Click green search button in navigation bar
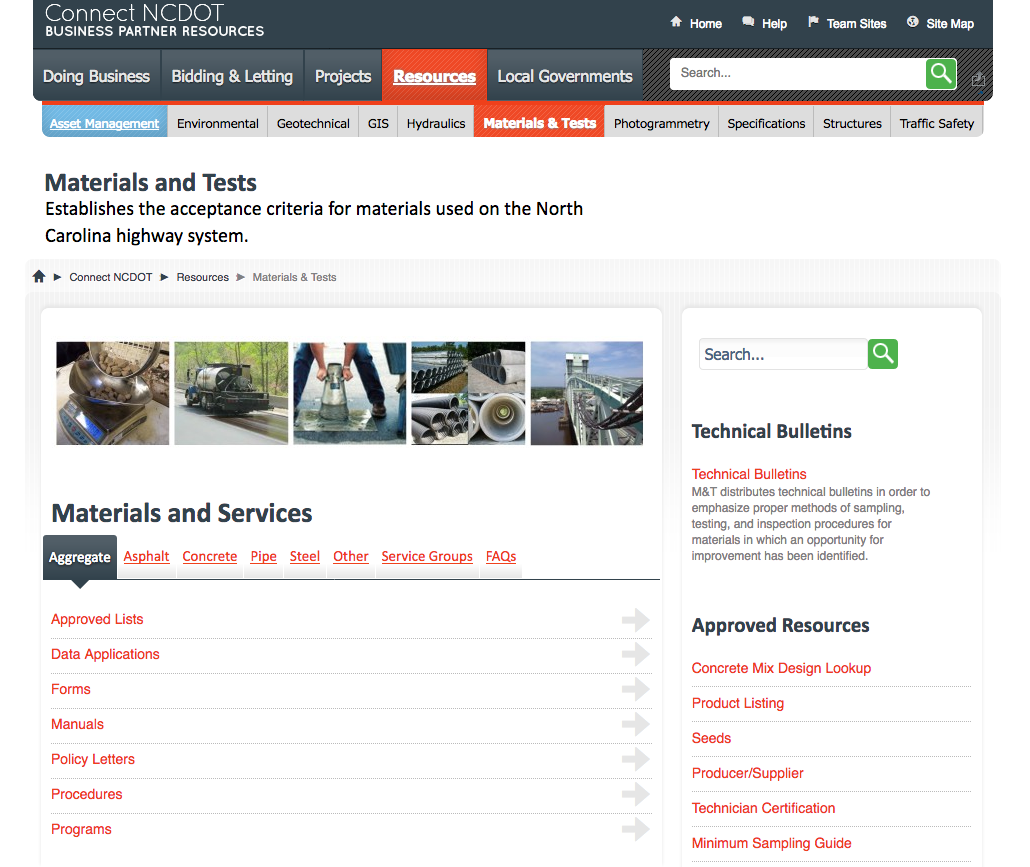This screenshot has height=867, width=1030. coord(941,74)
